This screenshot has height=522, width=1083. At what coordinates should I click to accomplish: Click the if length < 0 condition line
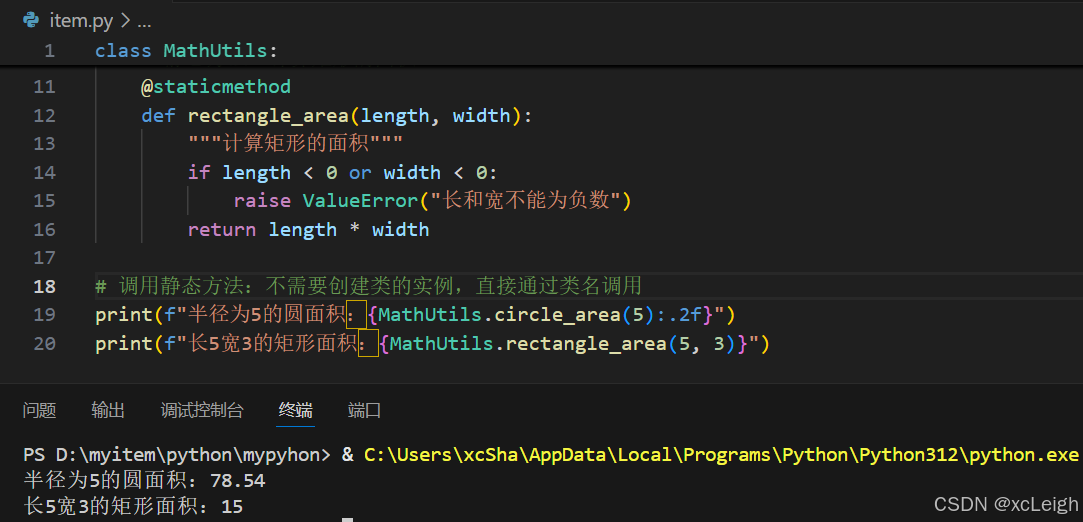(x=343, y=173)
